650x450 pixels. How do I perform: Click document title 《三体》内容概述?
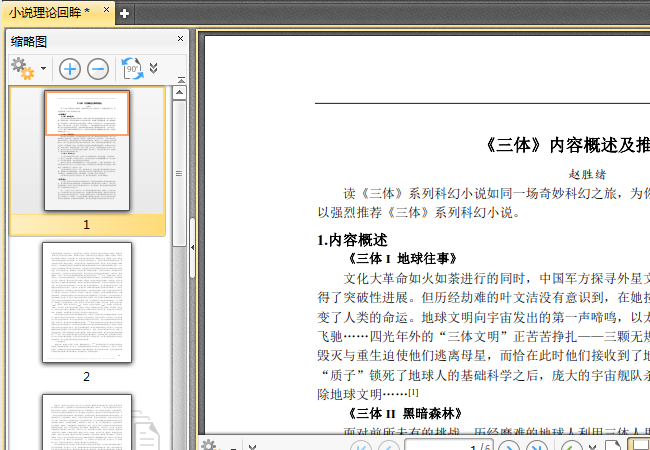pyautogui.click(x=567, y=145)
